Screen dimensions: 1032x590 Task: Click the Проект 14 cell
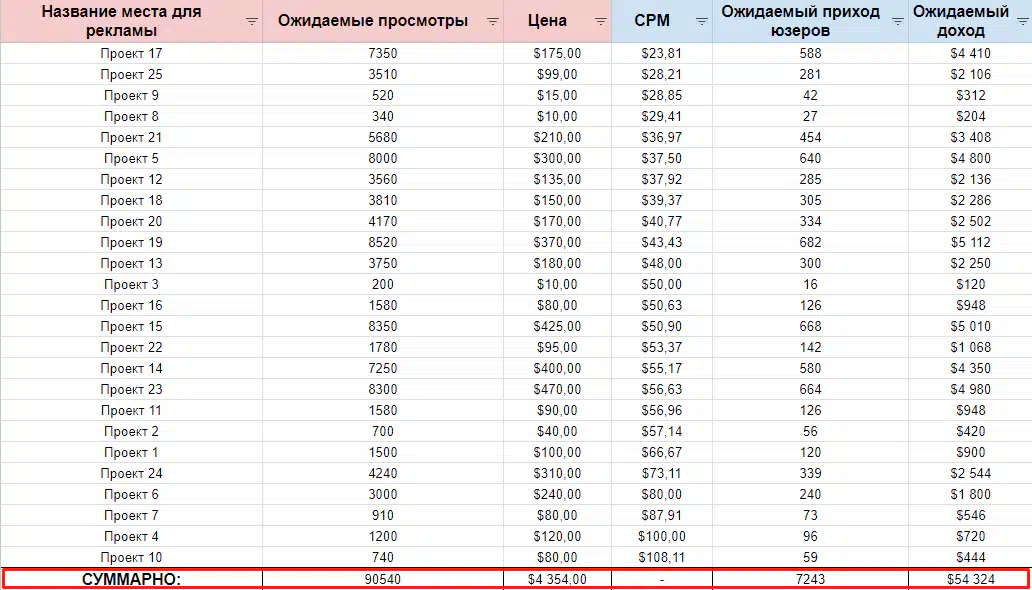pos(132,368)
